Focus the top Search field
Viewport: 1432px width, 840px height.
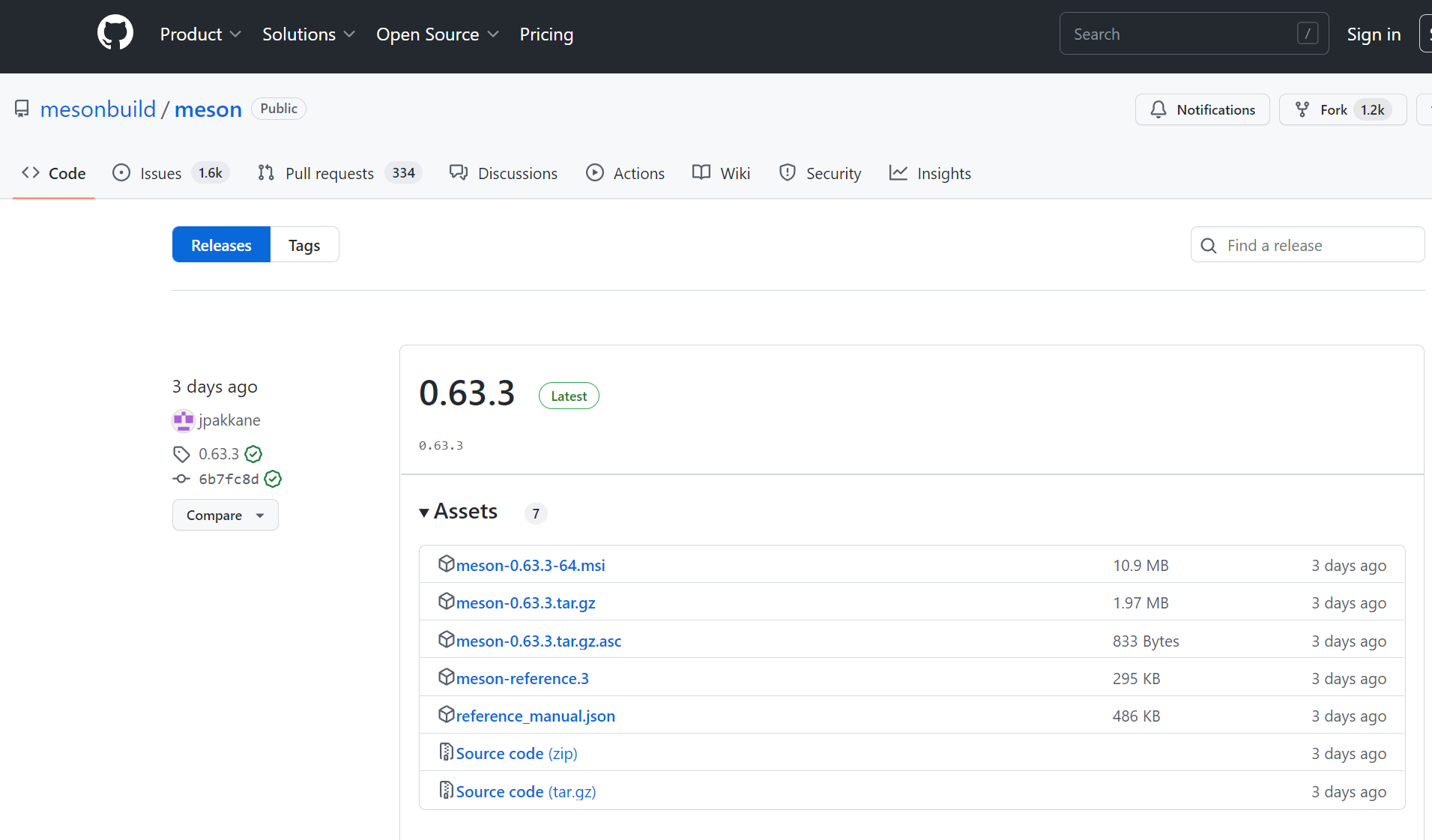(x=1194, y=34)
